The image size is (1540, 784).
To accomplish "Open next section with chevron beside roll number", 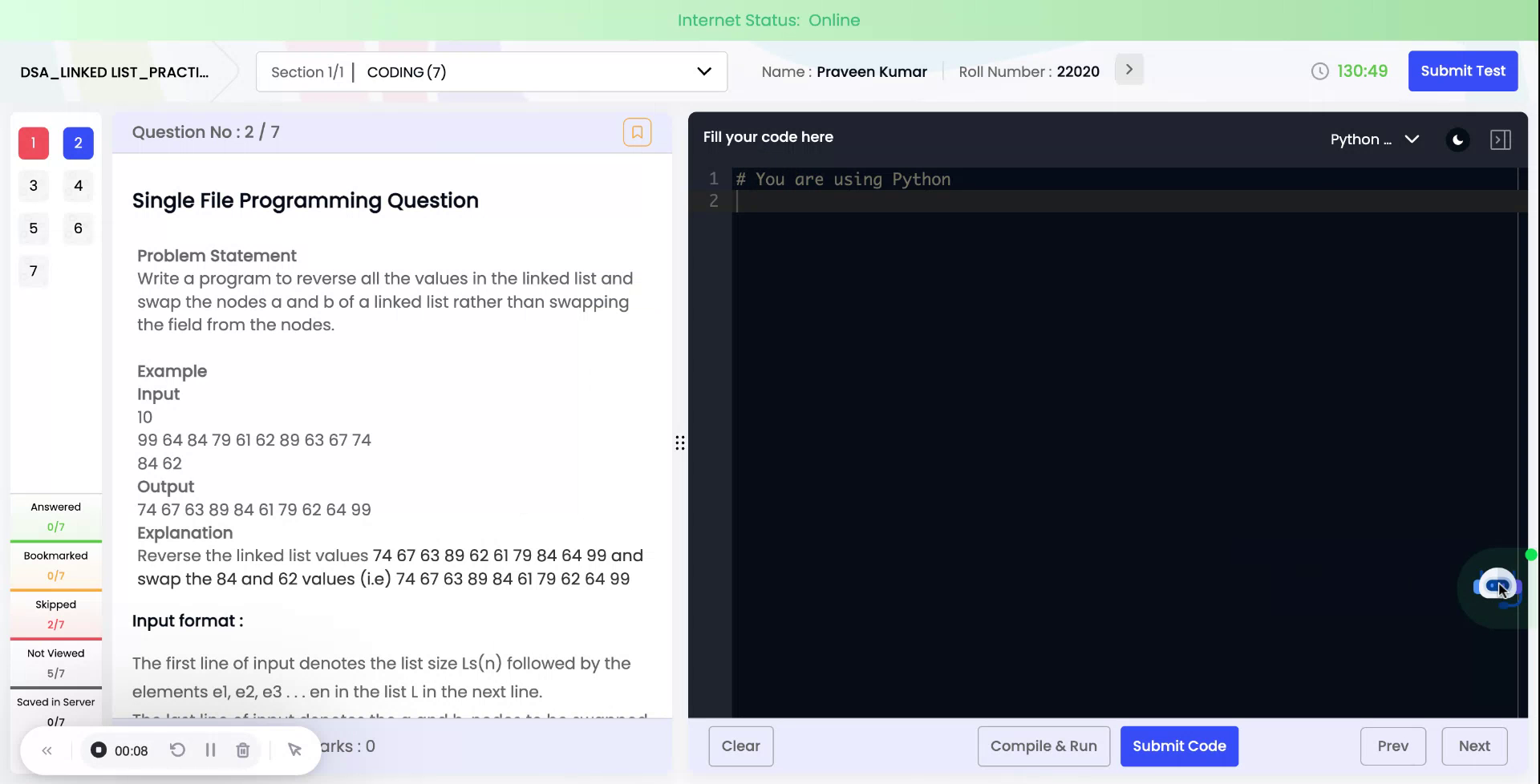I will point(1129,69).
